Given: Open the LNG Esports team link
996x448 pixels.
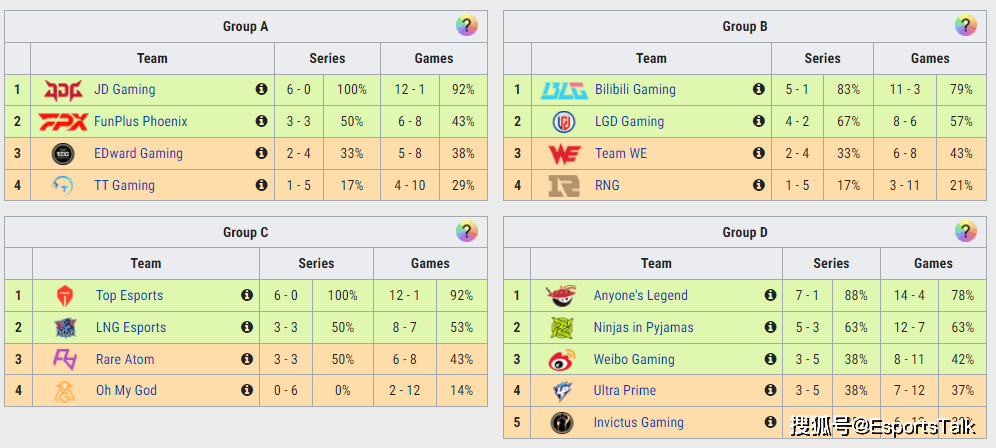Looking at the screenshot, I should (131, 327).
